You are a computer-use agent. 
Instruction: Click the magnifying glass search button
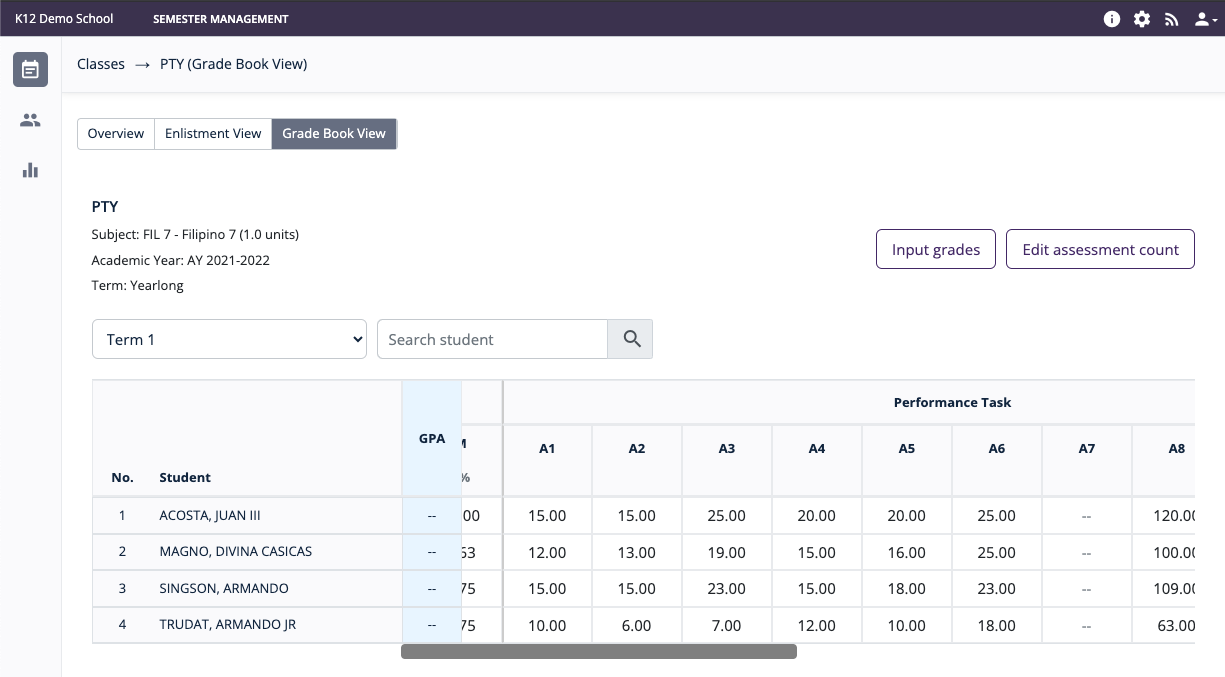(631, 339)
